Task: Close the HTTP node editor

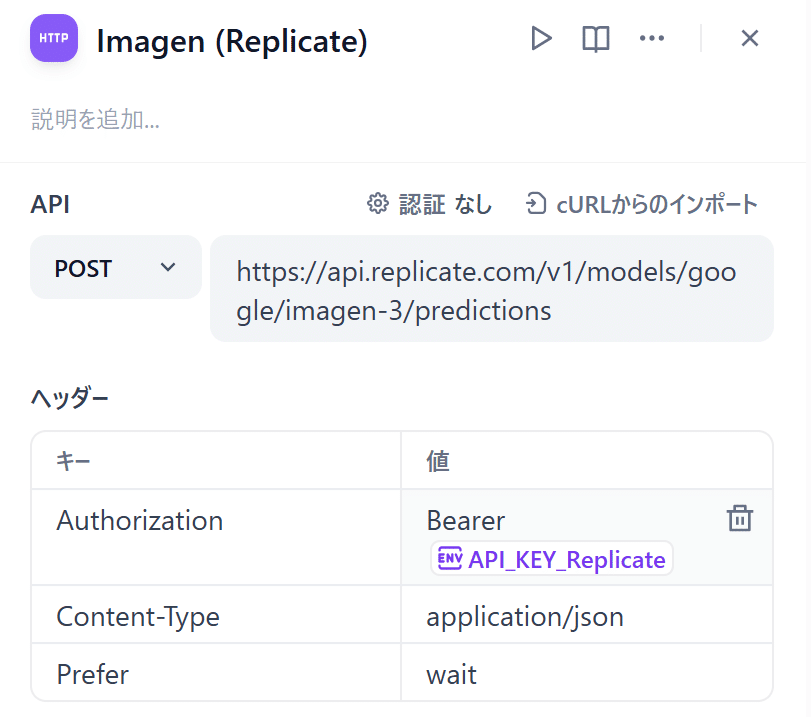Action: click(x=749, y=38)
